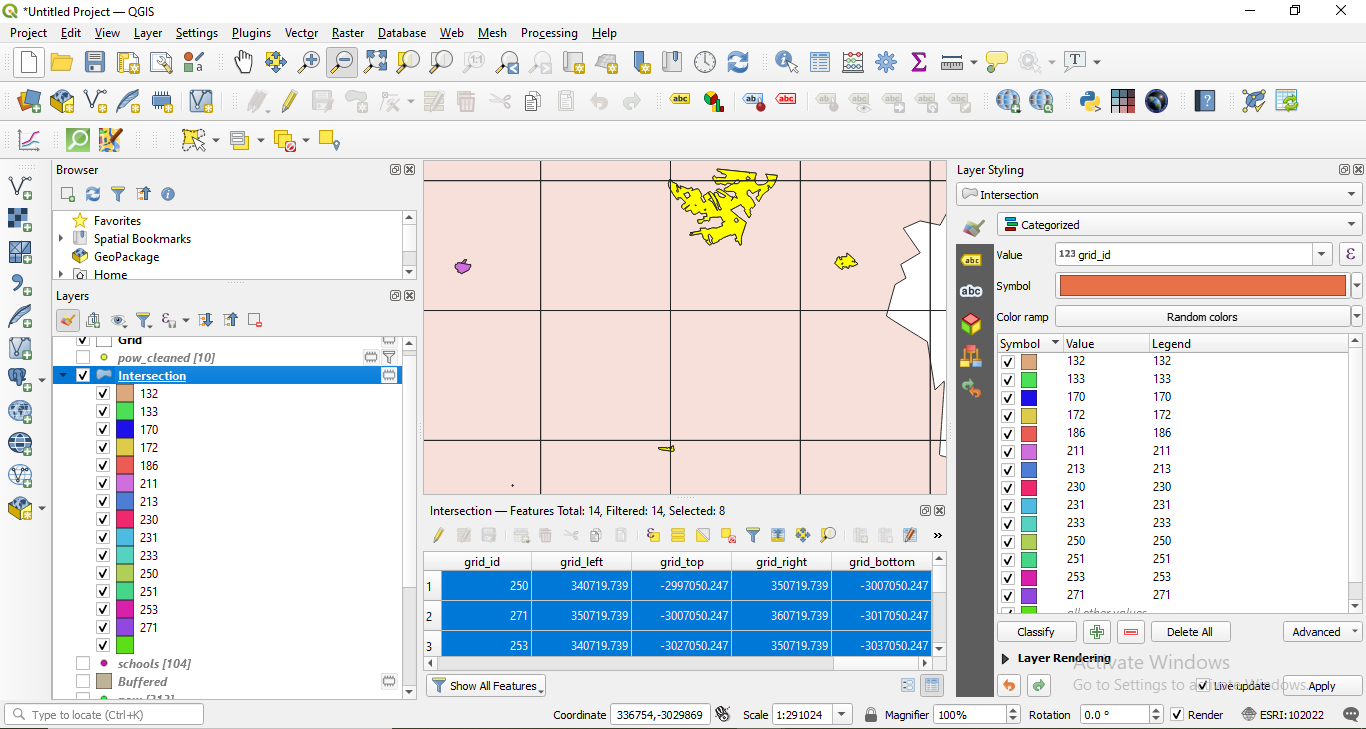Open the Python console icon
The width and height of the screenshot is (1366, 729).
click(x=1090, y=101)
